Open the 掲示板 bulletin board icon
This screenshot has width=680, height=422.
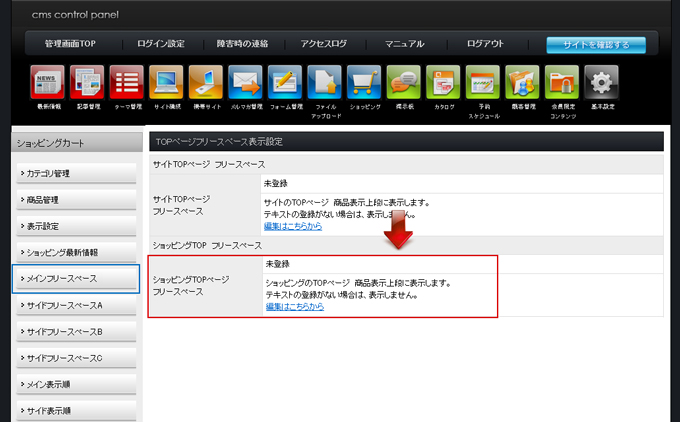(403, 83)
